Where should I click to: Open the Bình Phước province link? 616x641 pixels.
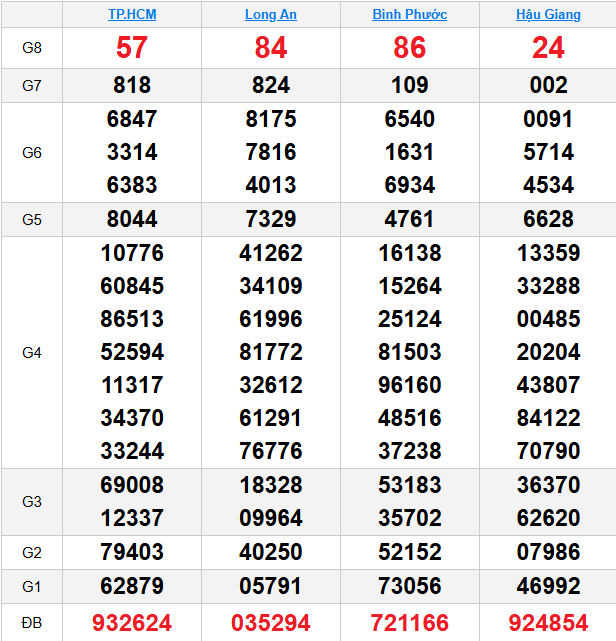coord(410,14)
